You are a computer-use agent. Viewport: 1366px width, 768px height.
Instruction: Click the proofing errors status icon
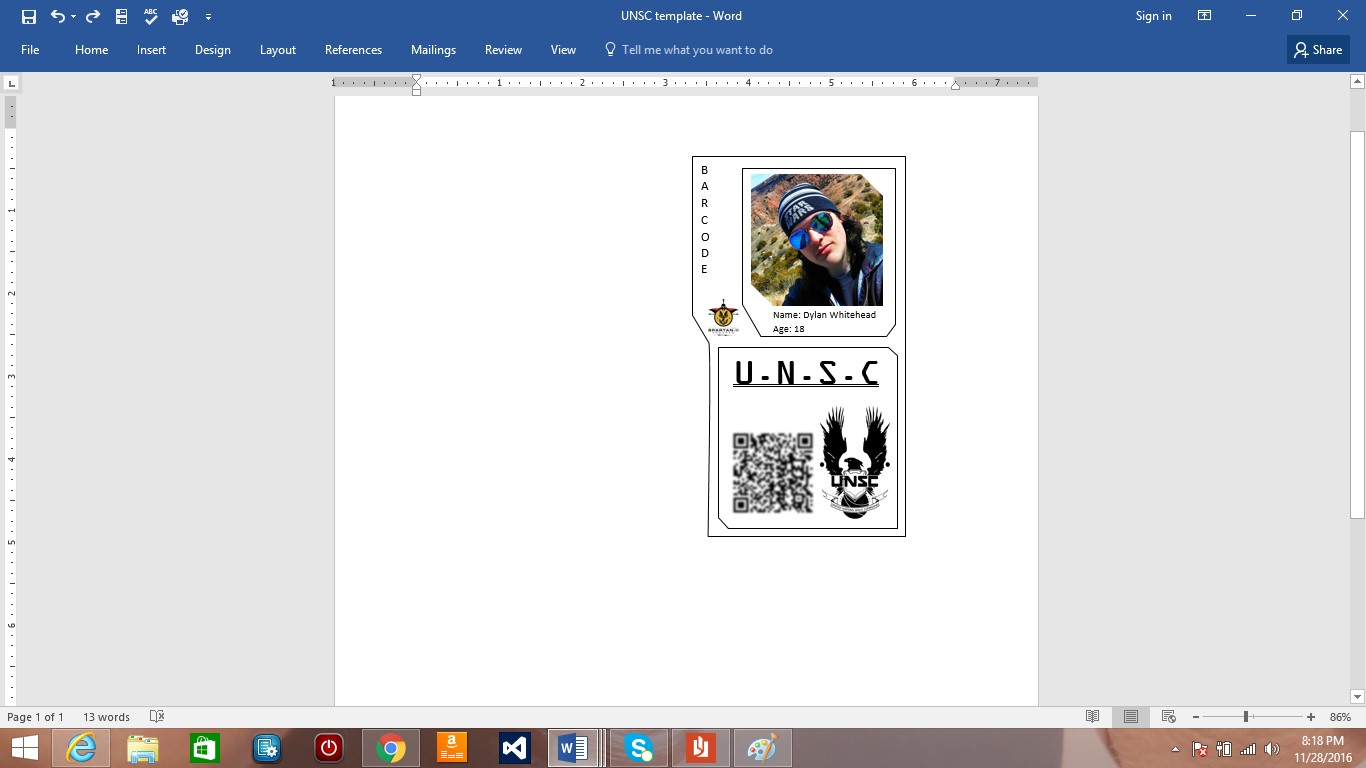(156, 717)
